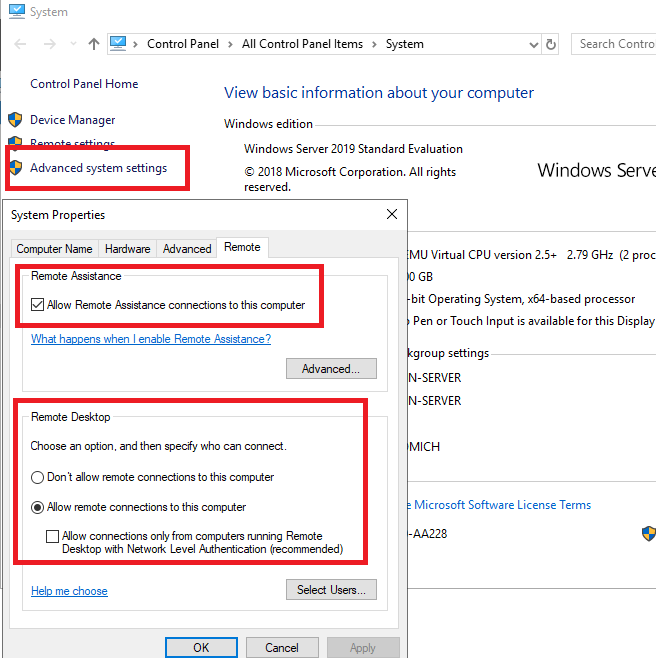Click the Advanced system settings shield icon

click(x=16, y=168)
